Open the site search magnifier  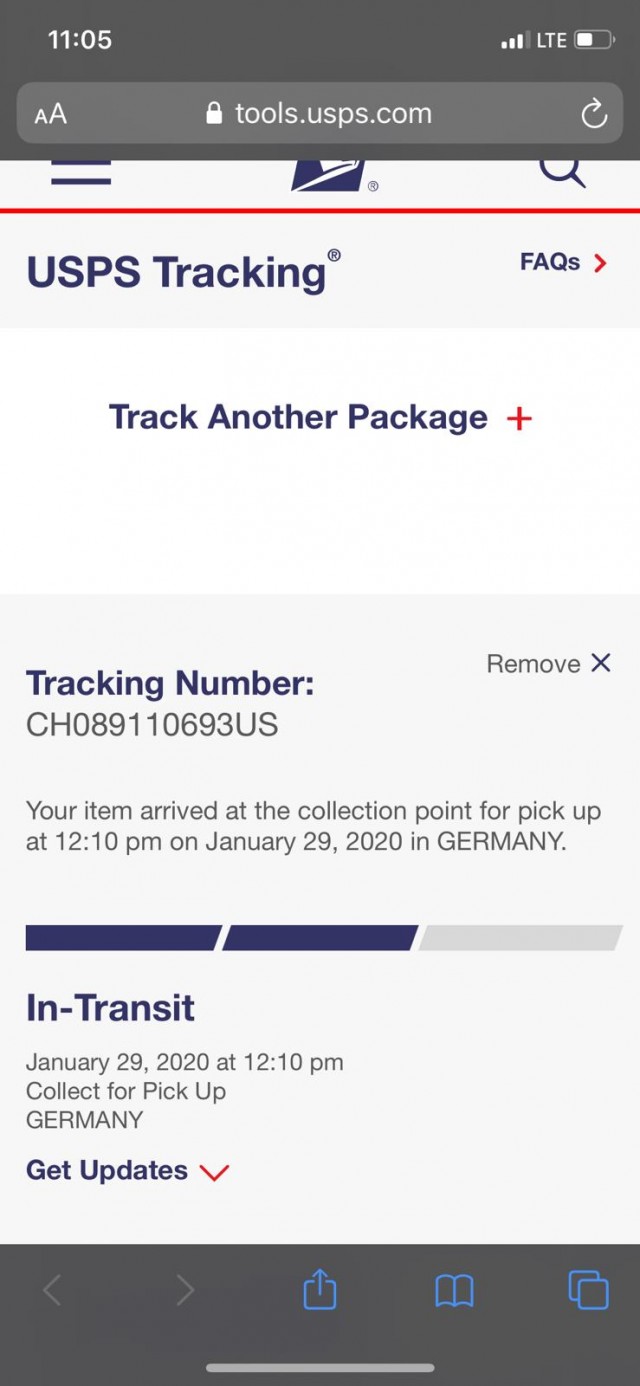click(562, 172)
